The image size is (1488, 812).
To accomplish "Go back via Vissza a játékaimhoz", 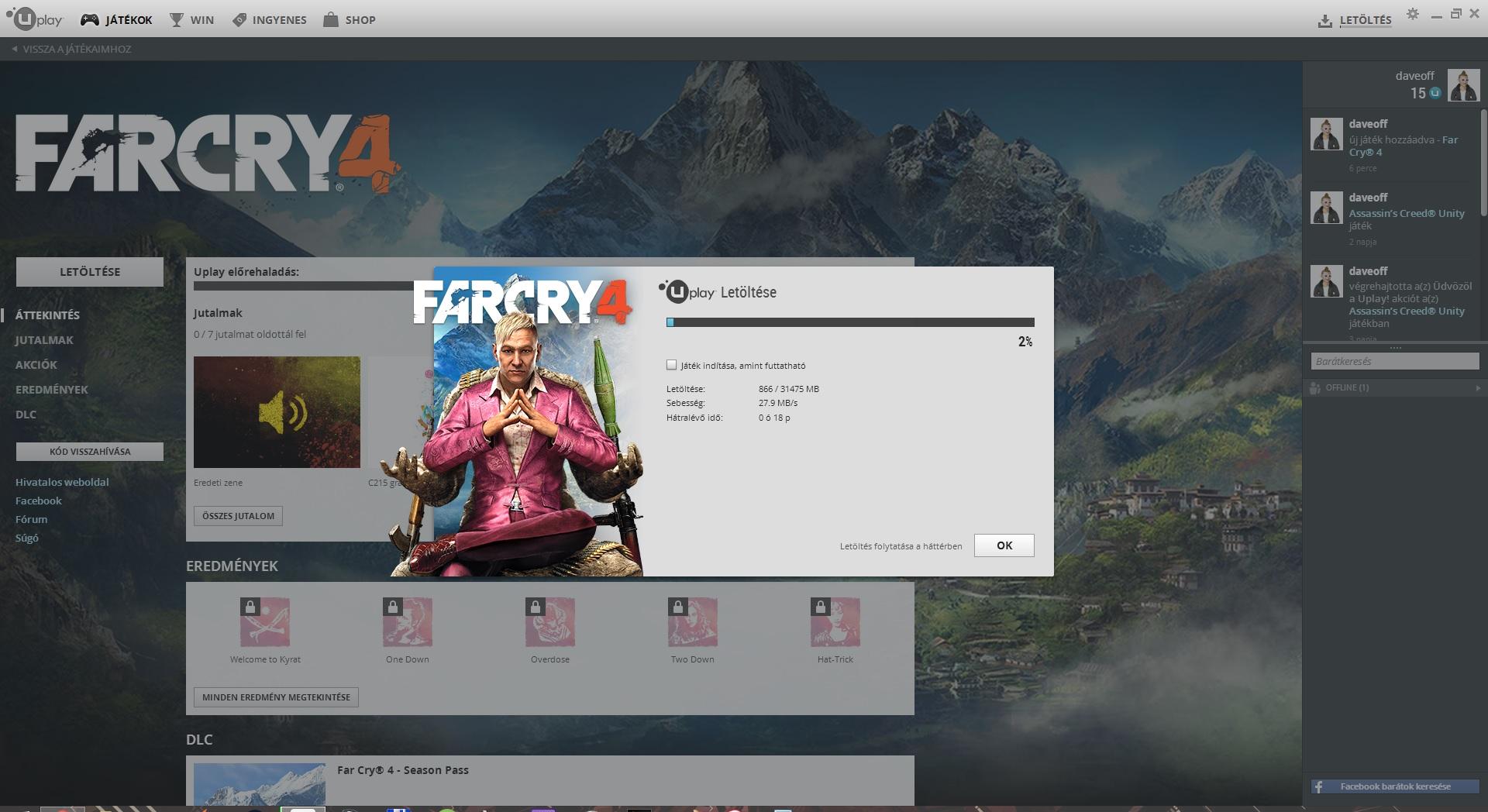I will click(71, 49).
